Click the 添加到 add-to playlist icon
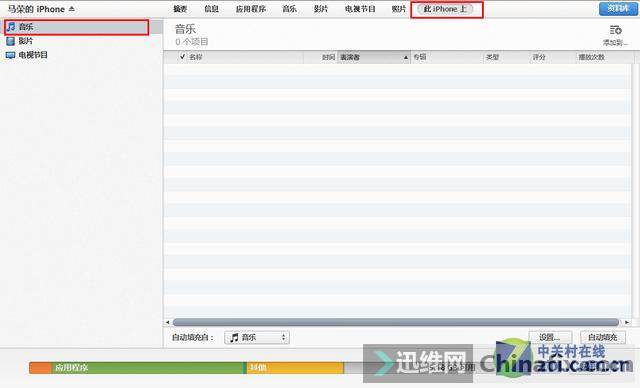This screenshot has width=640, height=388. pos(616,30)
